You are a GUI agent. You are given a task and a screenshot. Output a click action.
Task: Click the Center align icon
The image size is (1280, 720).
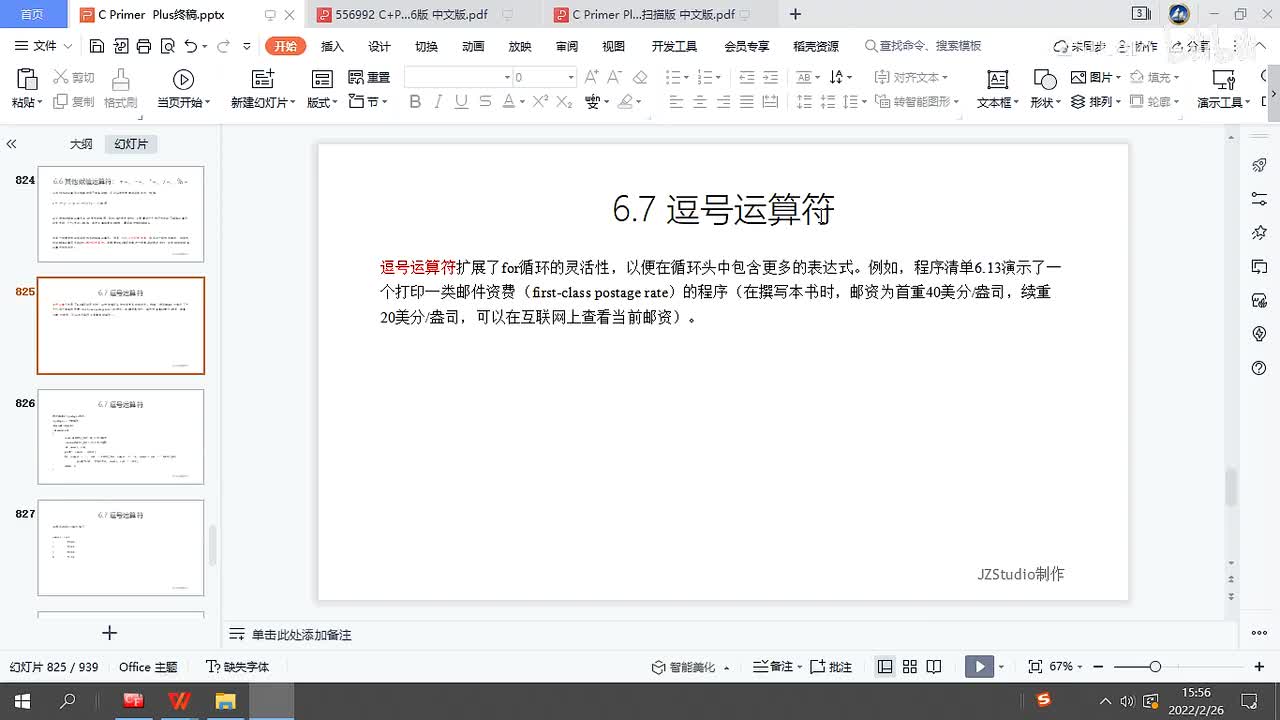point(699,102)
